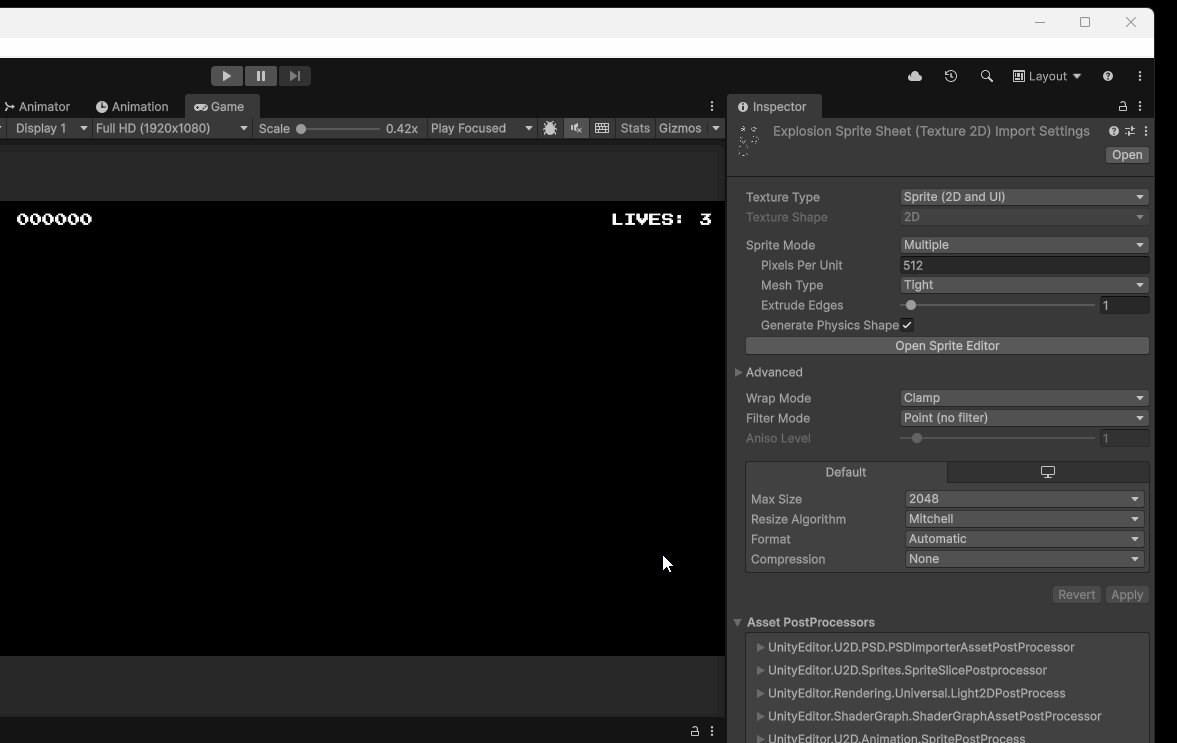
Task: Open the global search magnifier icon
Action: 986,76
